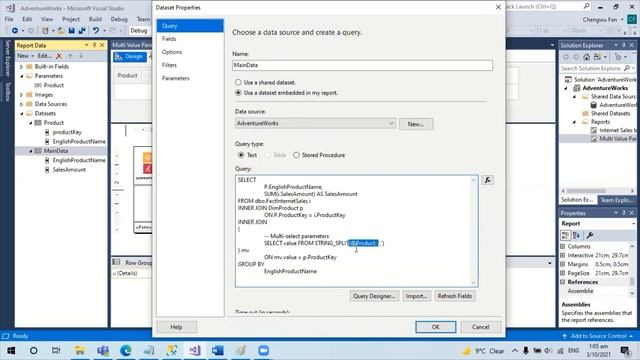Open the Filters page in Dataset Properties
This screenshot has height=360, width=640.
click(169, 65)
